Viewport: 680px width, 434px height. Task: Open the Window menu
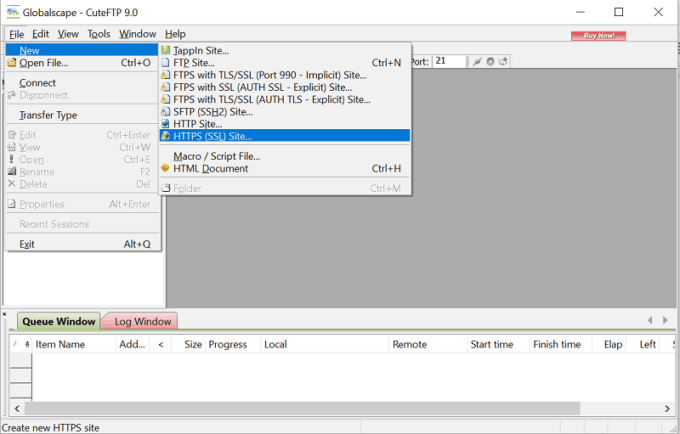[137, 34]
